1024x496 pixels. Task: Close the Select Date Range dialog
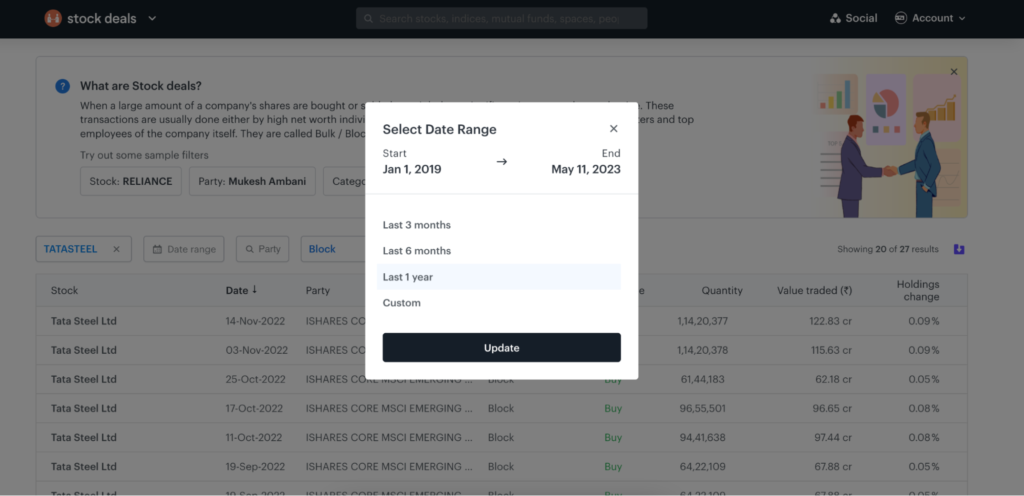point(613,129)
